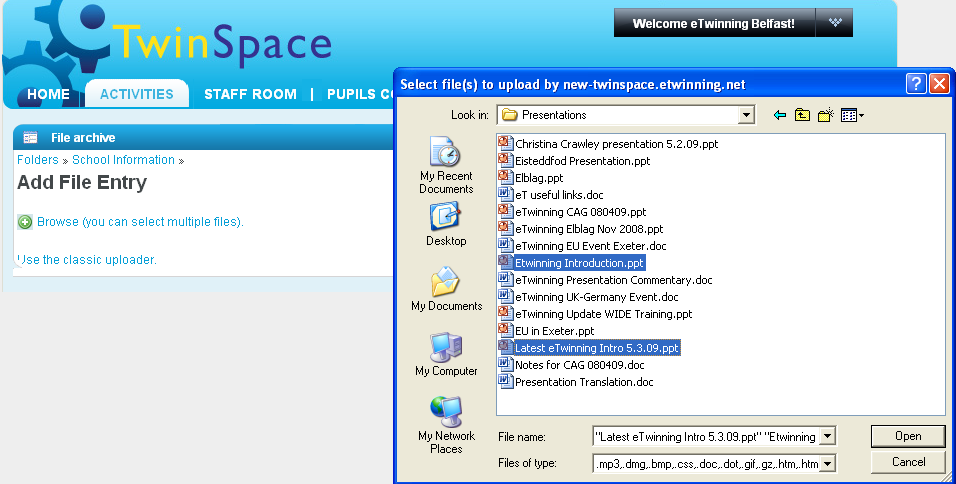Close the file upload dialog
The width and height of the screenshot is (956, 484).
point(940,84)
